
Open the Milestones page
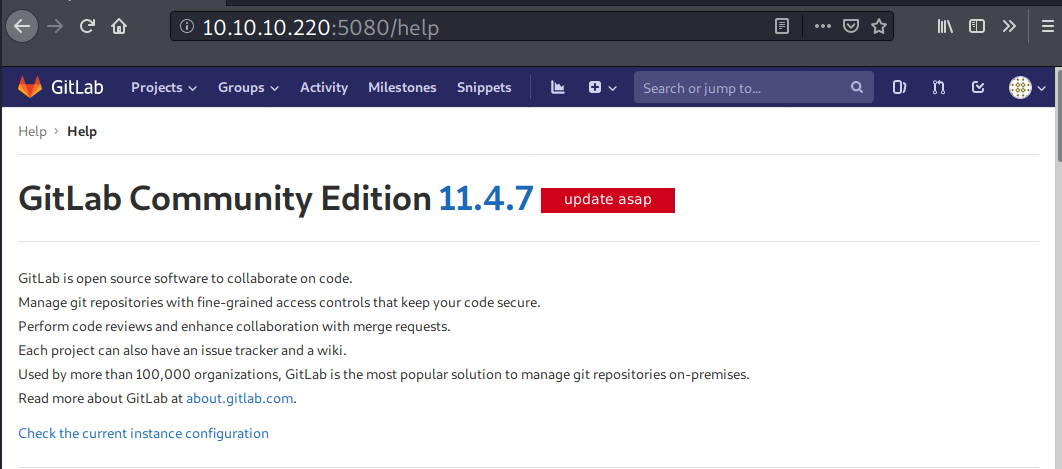coord(402,87)
